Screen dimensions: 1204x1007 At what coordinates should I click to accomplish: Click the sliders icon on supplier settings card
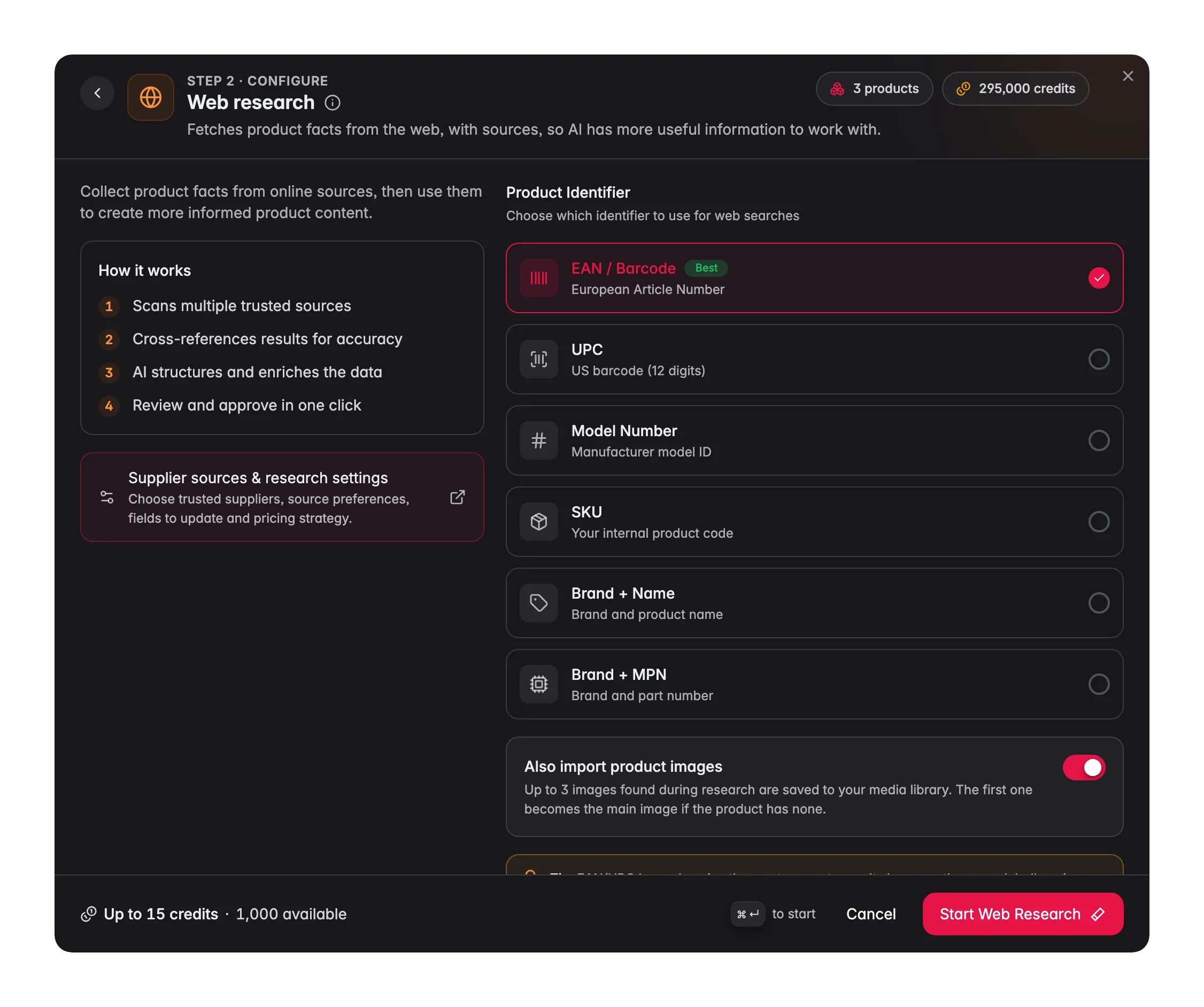point(106,497)
